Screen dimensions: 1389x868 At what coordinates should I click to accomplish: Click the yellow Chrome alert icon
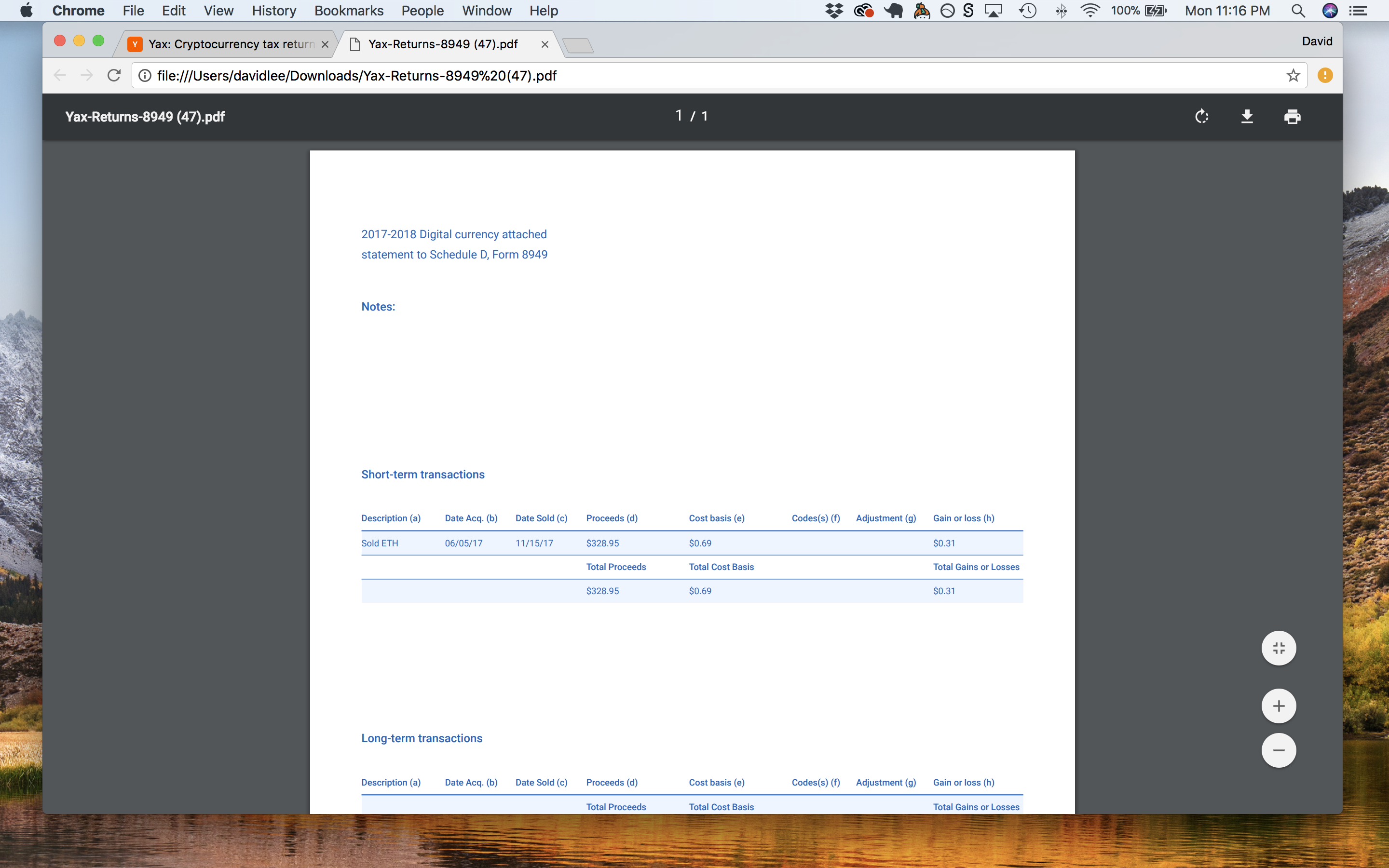click(1325, 75)
